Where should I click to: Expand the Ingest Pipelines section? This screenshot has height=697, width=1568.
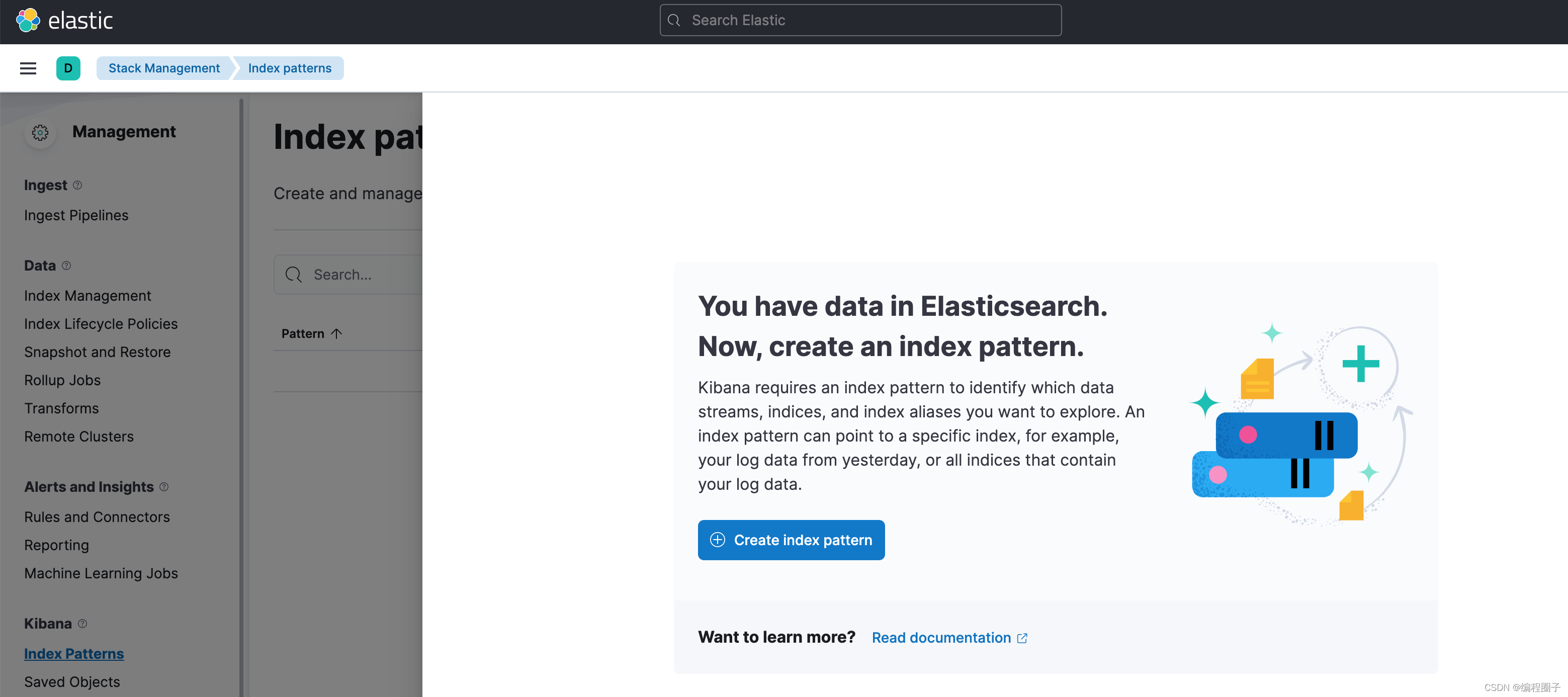click(x=76, y=214)
